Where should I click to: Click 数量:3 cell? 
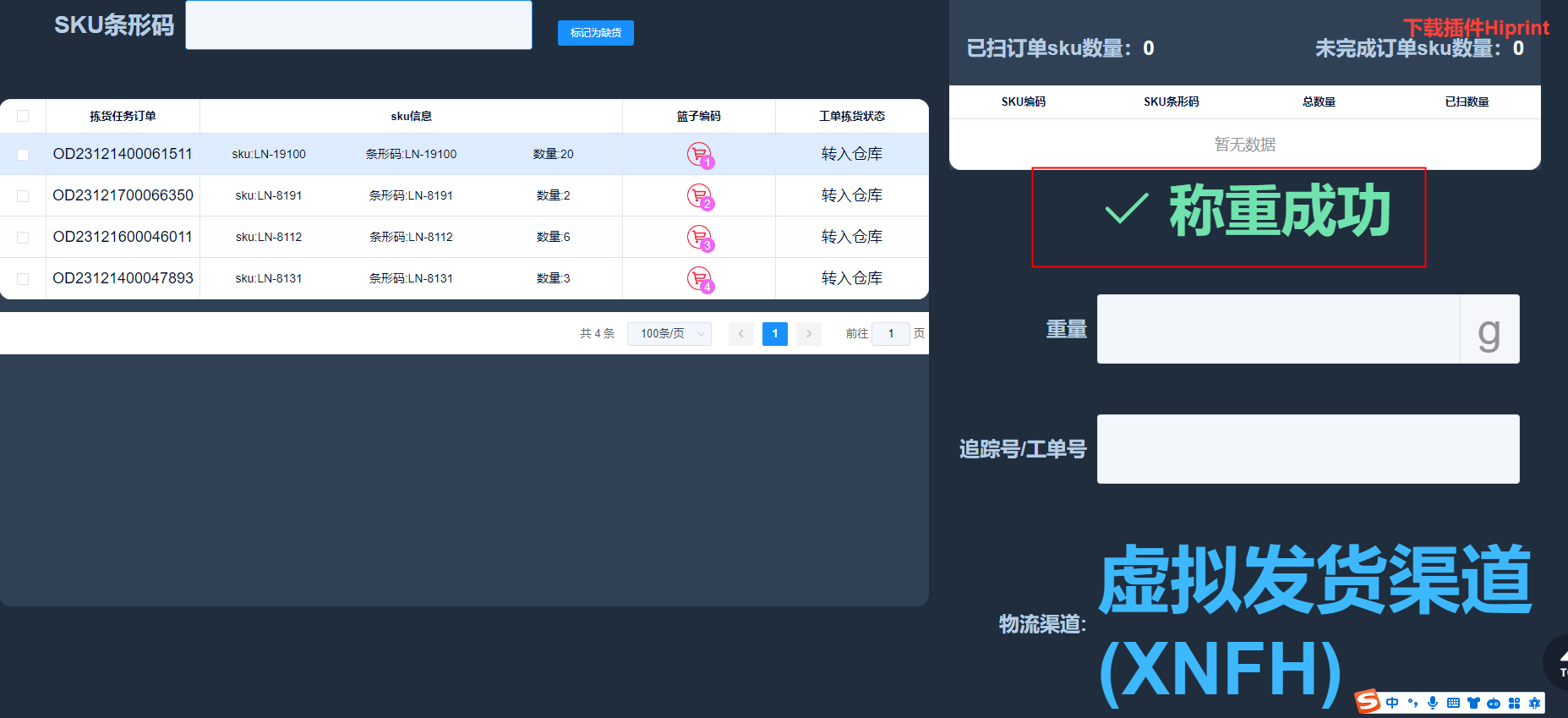[554, 278]
